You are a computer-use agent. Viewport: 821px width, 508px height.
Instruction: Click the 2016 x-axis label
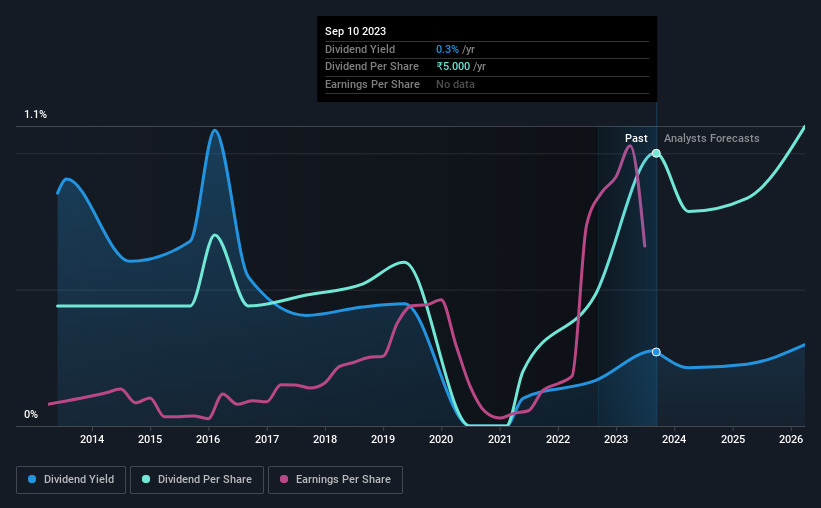click(x=208, y=439)
